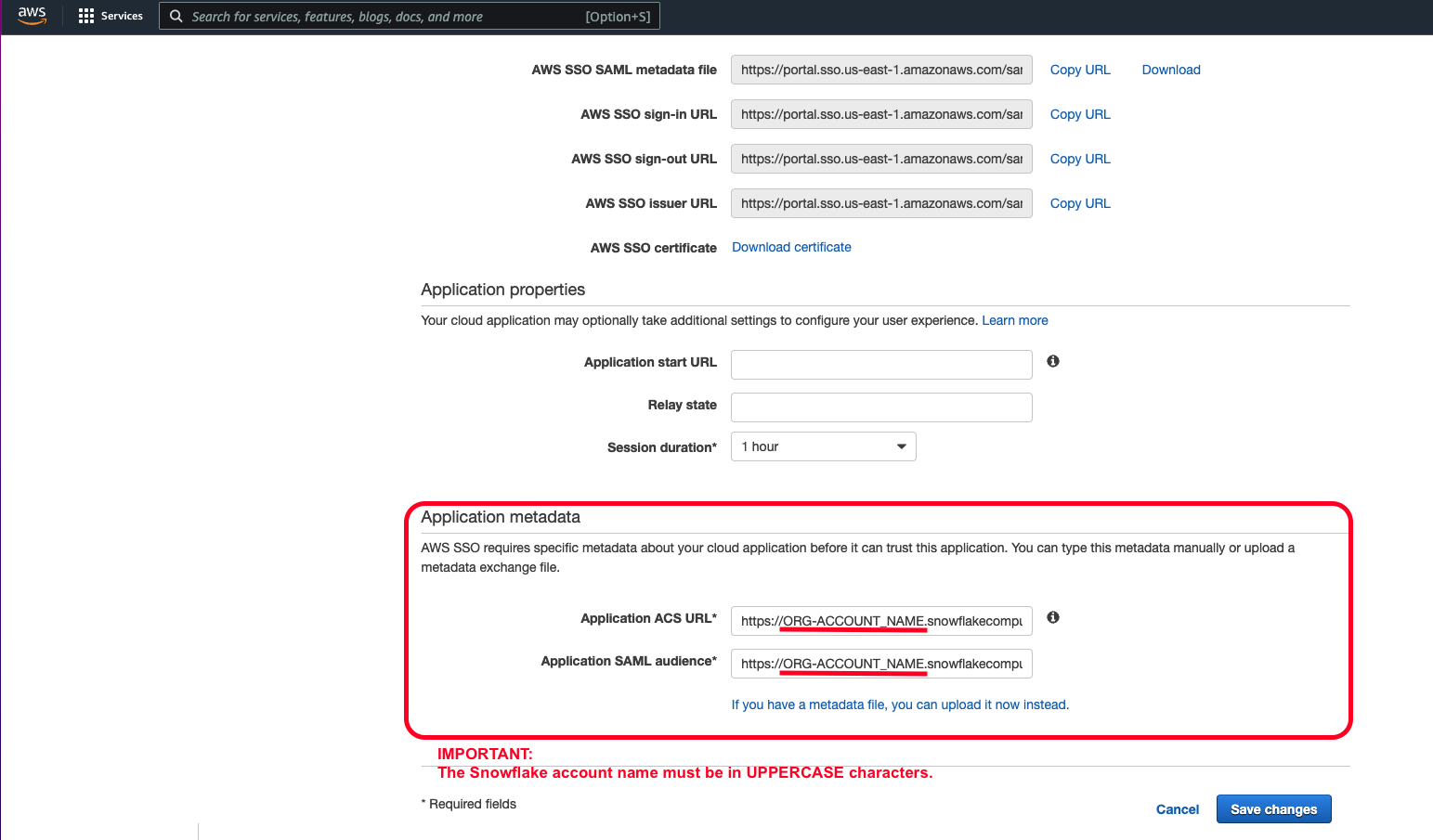This screenshot has height=840, width=1433.
Task: Copy URL for AWS SSO issuer URL
Action: click(1079, 203)
